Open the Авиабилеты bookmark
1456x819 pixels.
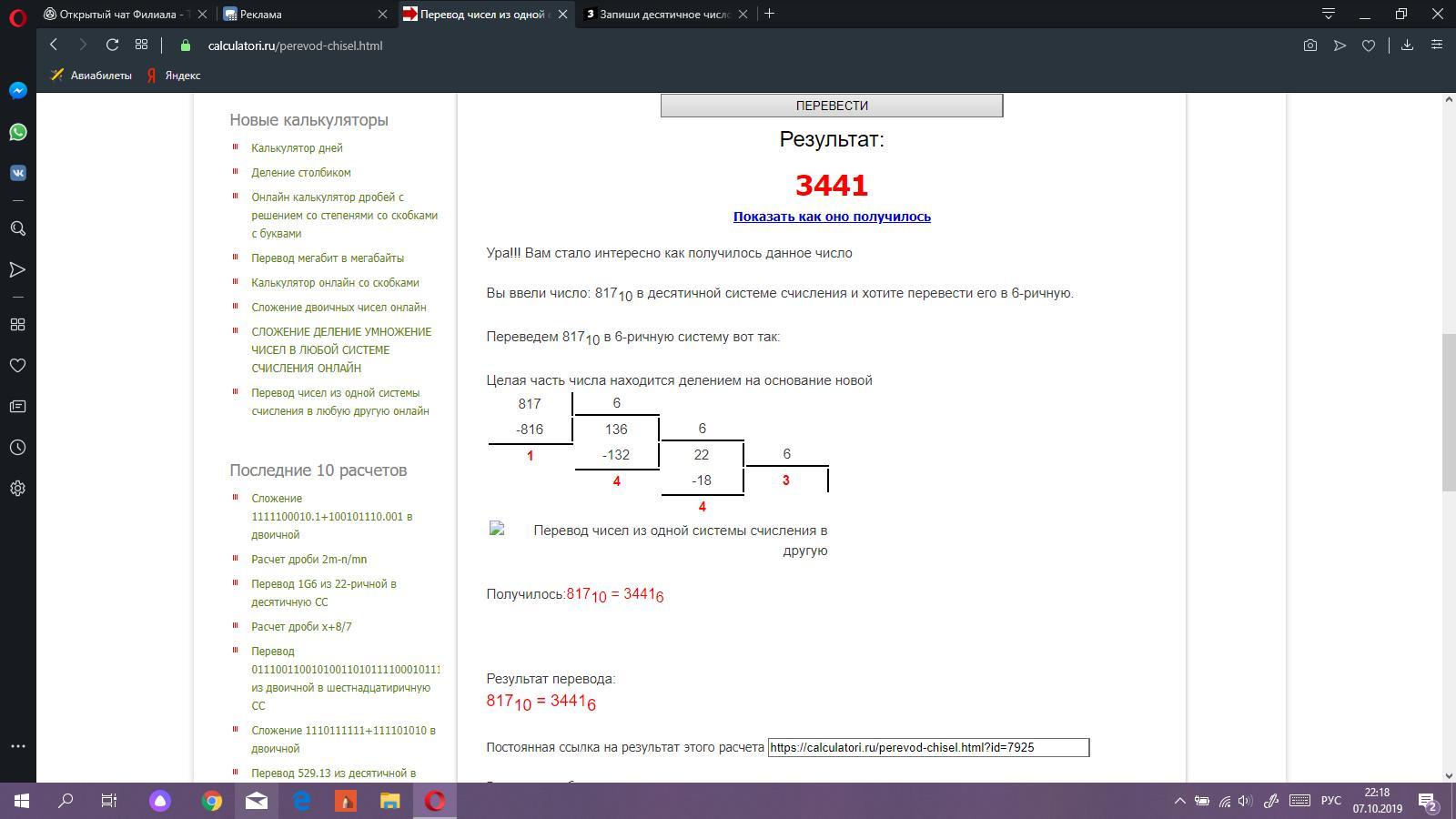click(91, 76)
